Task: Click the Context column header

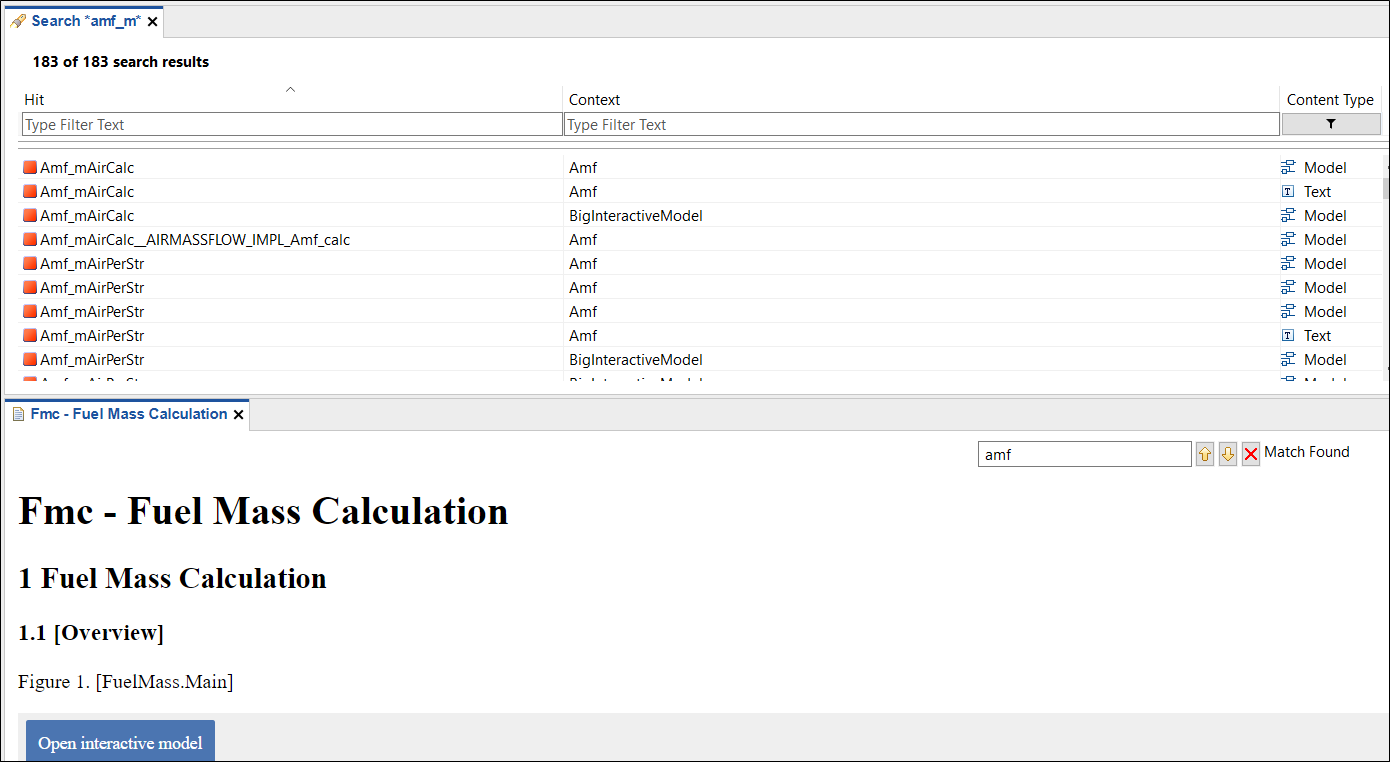Action: pos(594,100)
